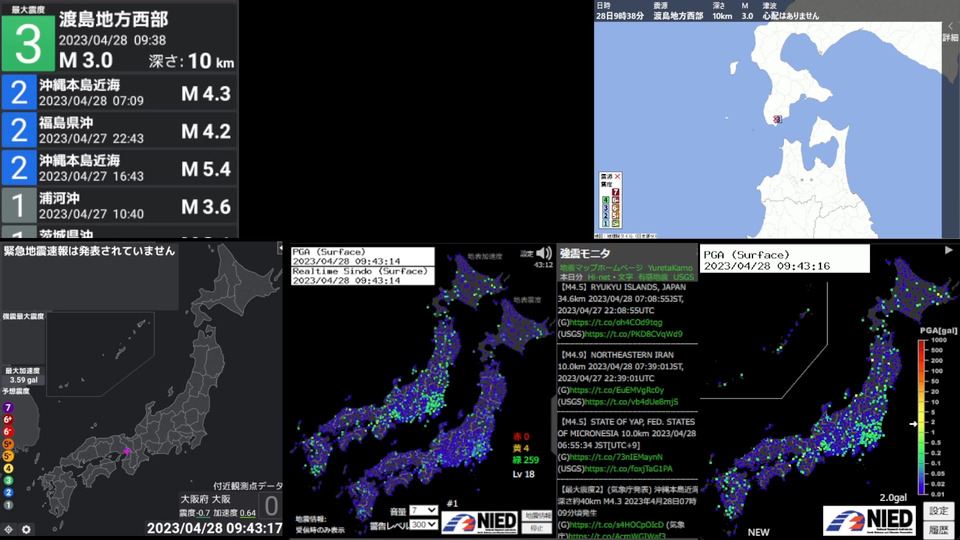Open the 音量 volume dropdown
Screen dimensions: 960x540
424,511
